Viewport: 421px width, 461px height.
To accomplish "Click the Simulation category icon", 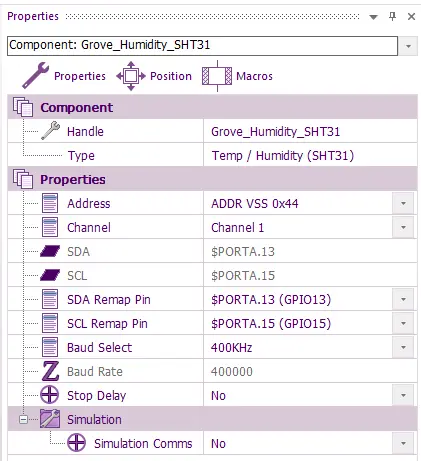I will pos(50,419).
